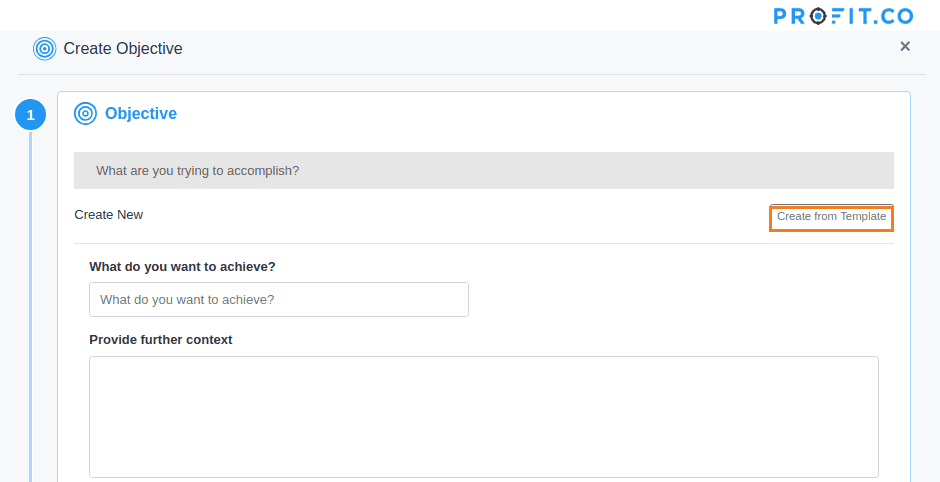Focus the What do you want to achieve field
940x482 pixels.
click(279, 299)
